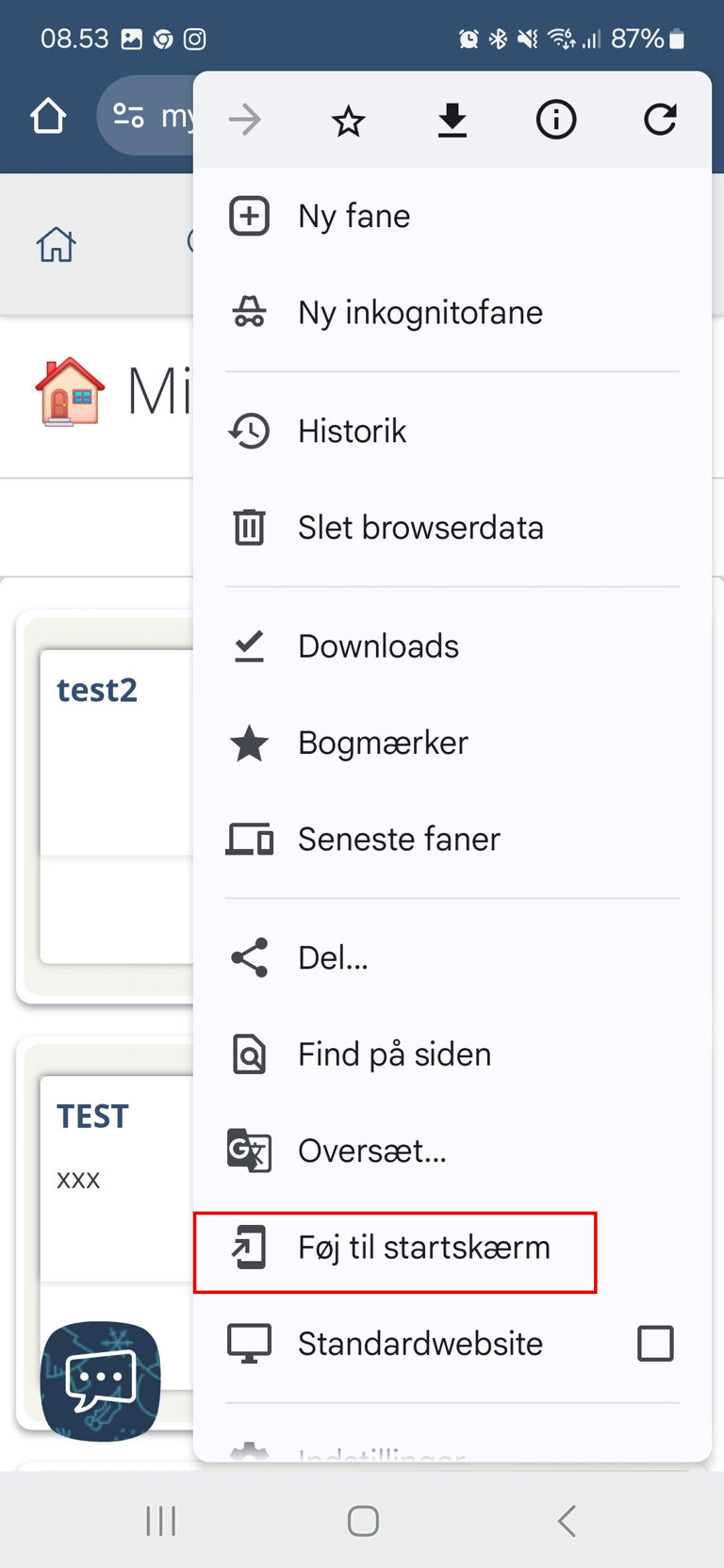
Task: Tap the Android back navigation button
Action: click(566, 1521)
